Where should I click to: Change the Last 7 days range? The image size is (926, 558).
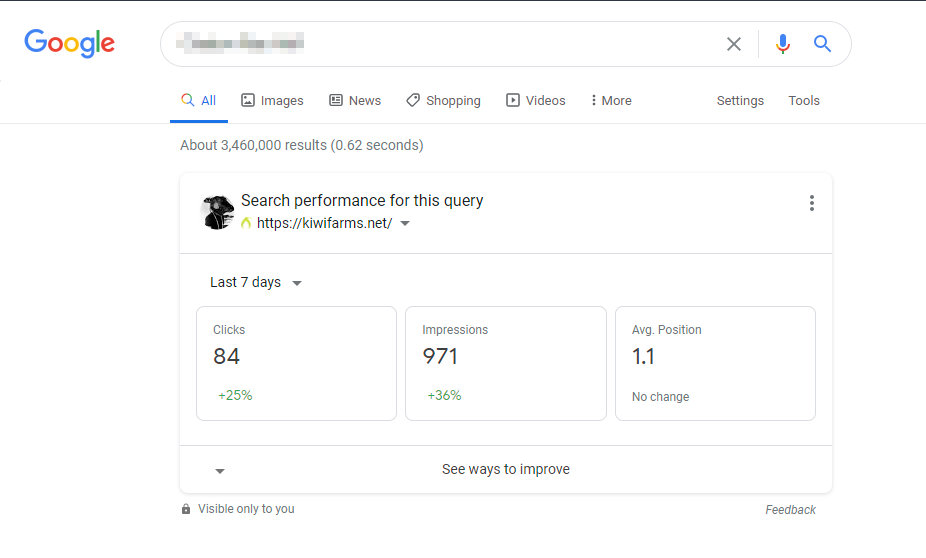[x=256, y=282]
